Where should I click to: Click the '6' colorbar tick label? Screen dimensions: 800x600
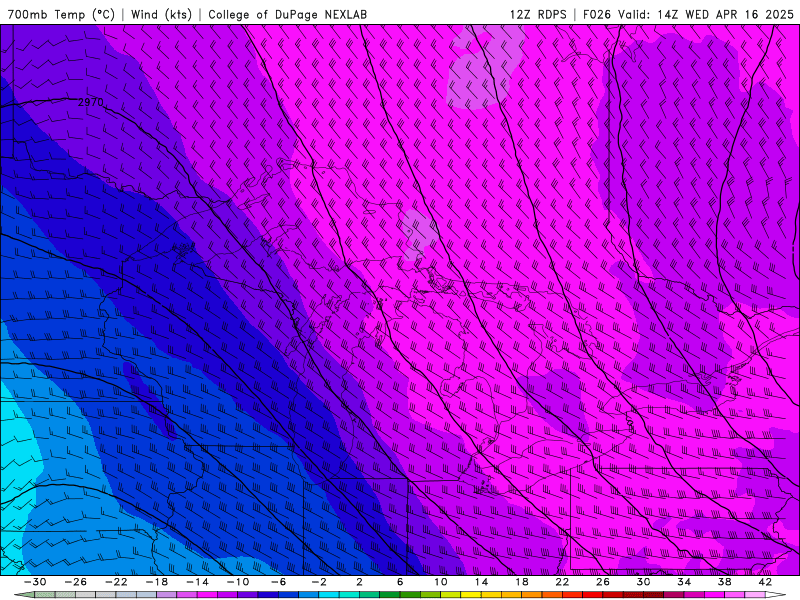[400, 582]
